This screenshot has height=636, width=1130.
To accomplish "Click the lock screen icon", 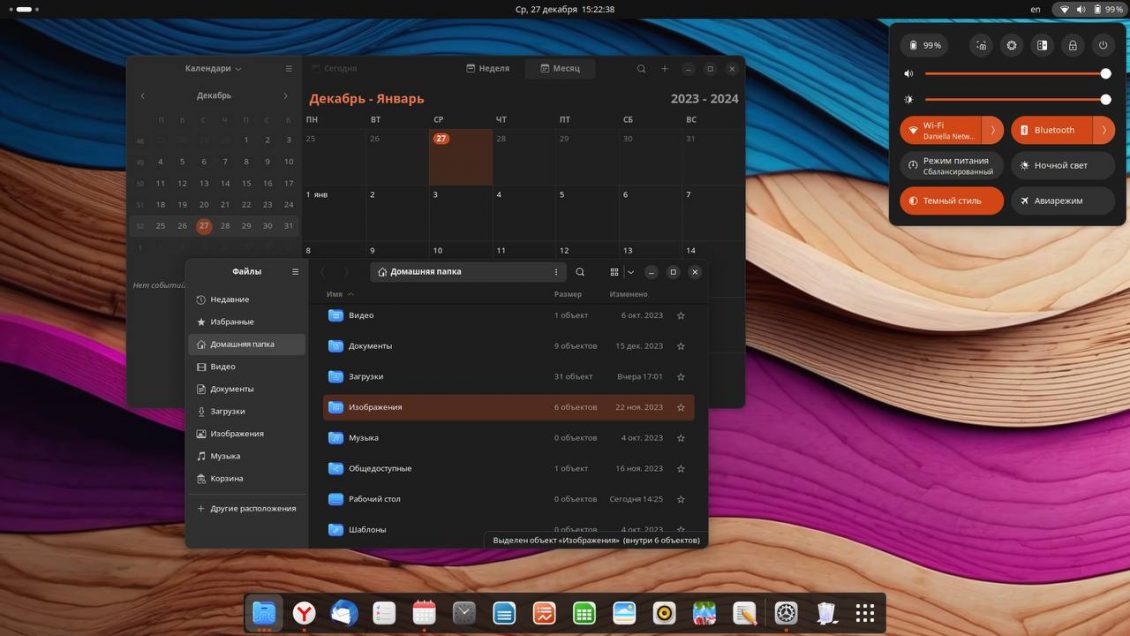I will pos(1071,45).
